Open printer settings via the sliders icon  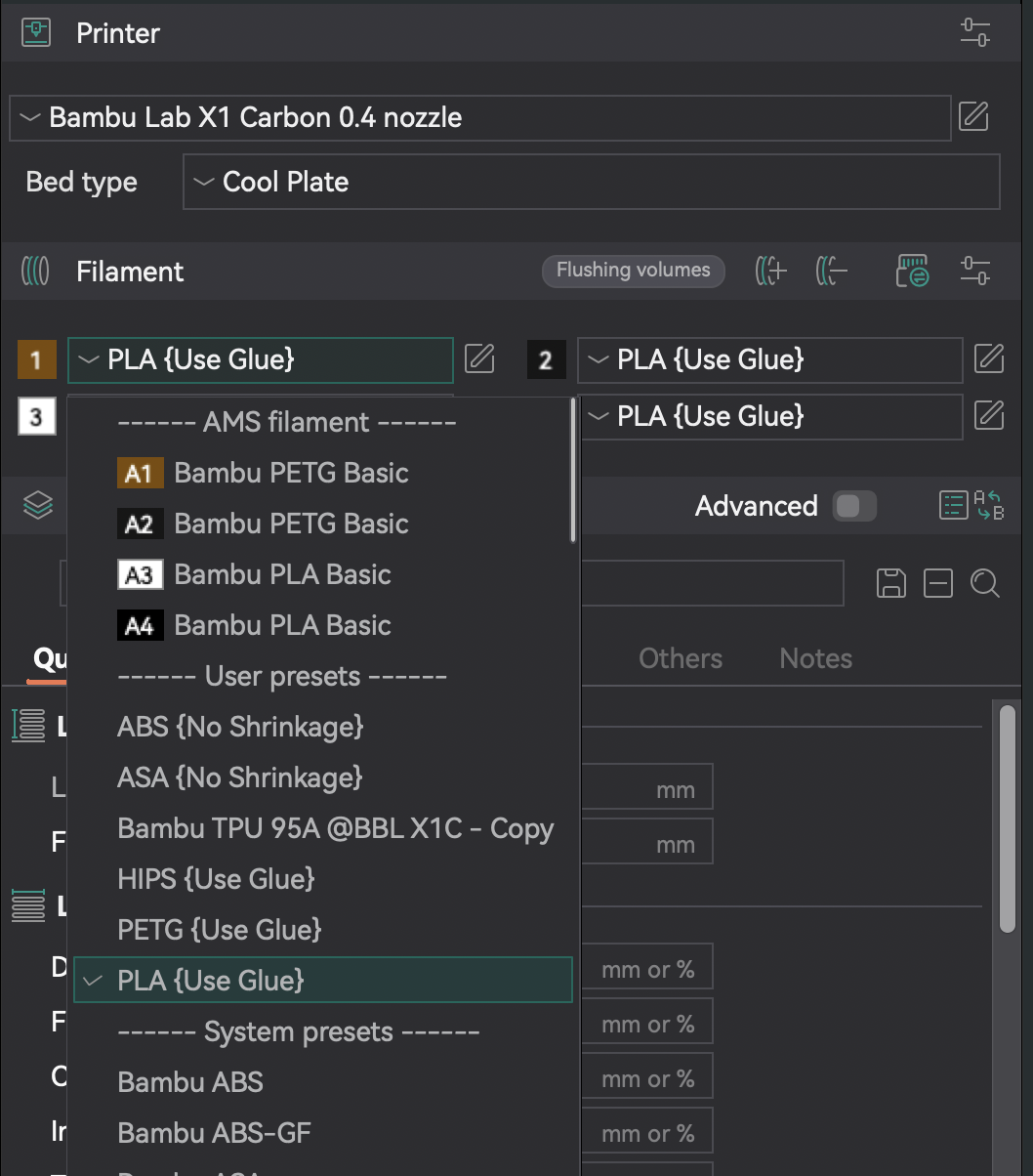click(x=973, y=32)
